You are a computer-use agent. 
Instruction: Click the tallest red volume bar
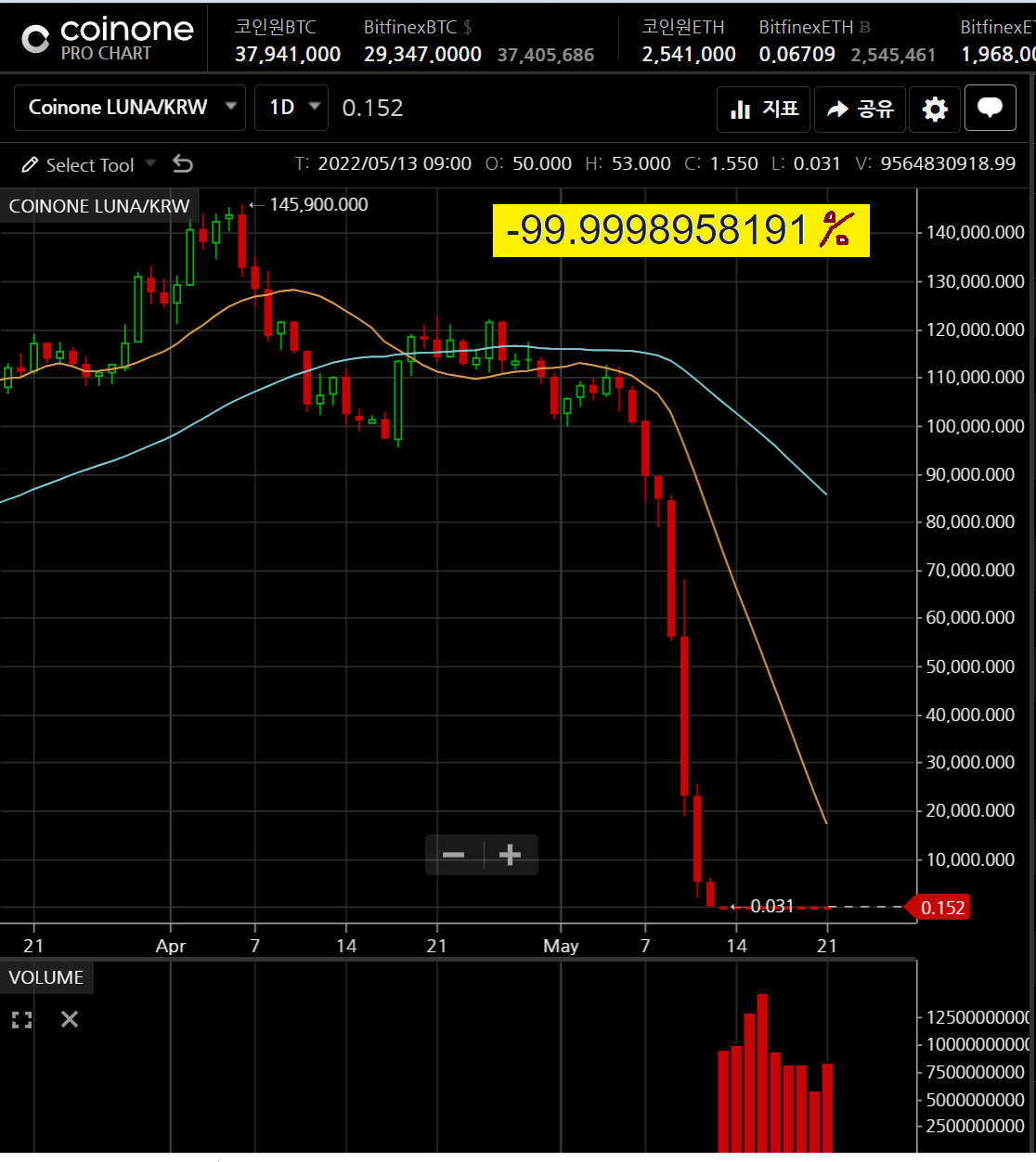[762, 1073]
